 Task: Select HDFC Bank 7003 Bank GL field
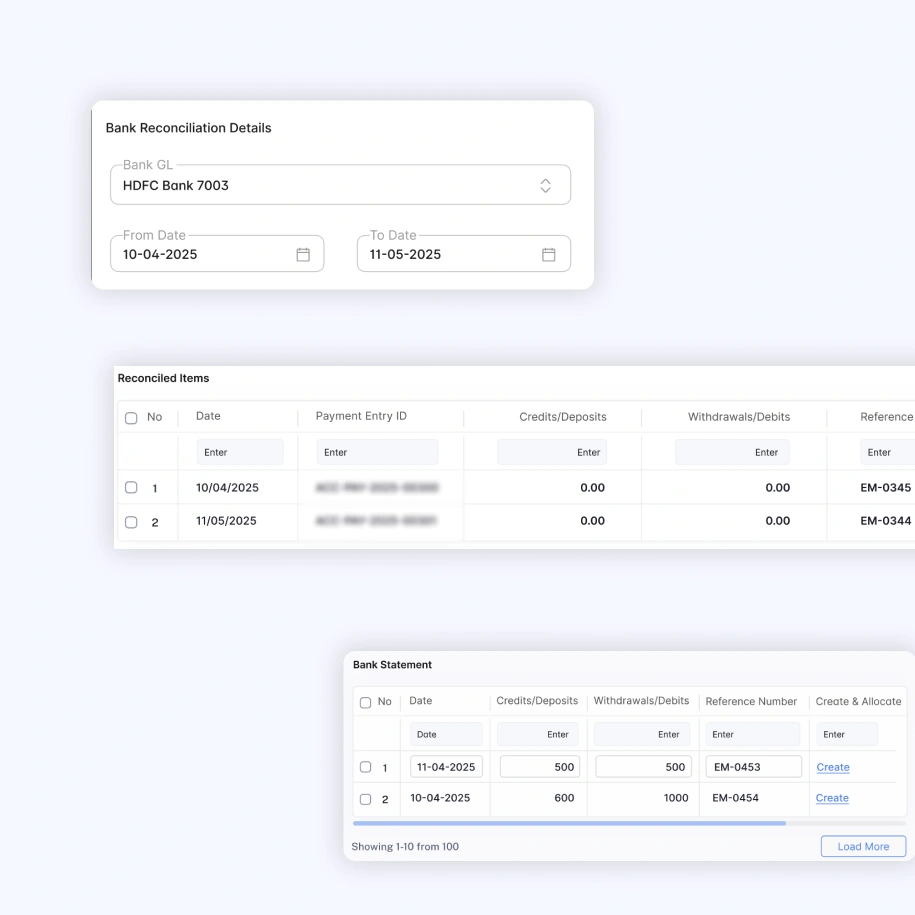pos(320,186)
